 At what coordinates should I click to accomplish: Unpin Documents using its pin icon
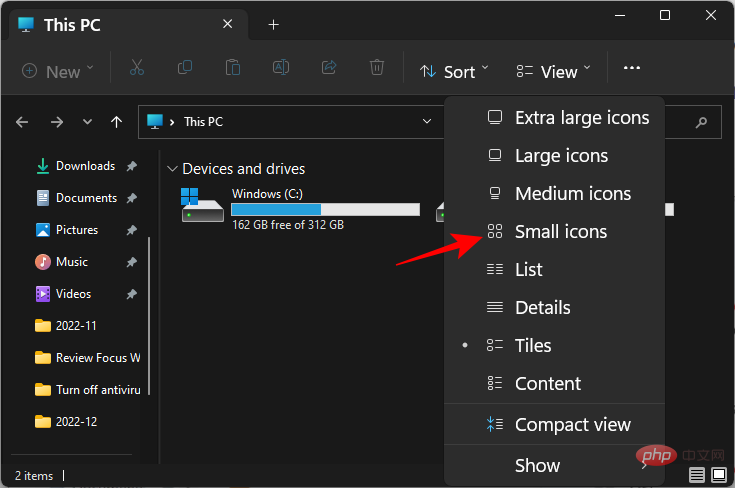point(132,198)
